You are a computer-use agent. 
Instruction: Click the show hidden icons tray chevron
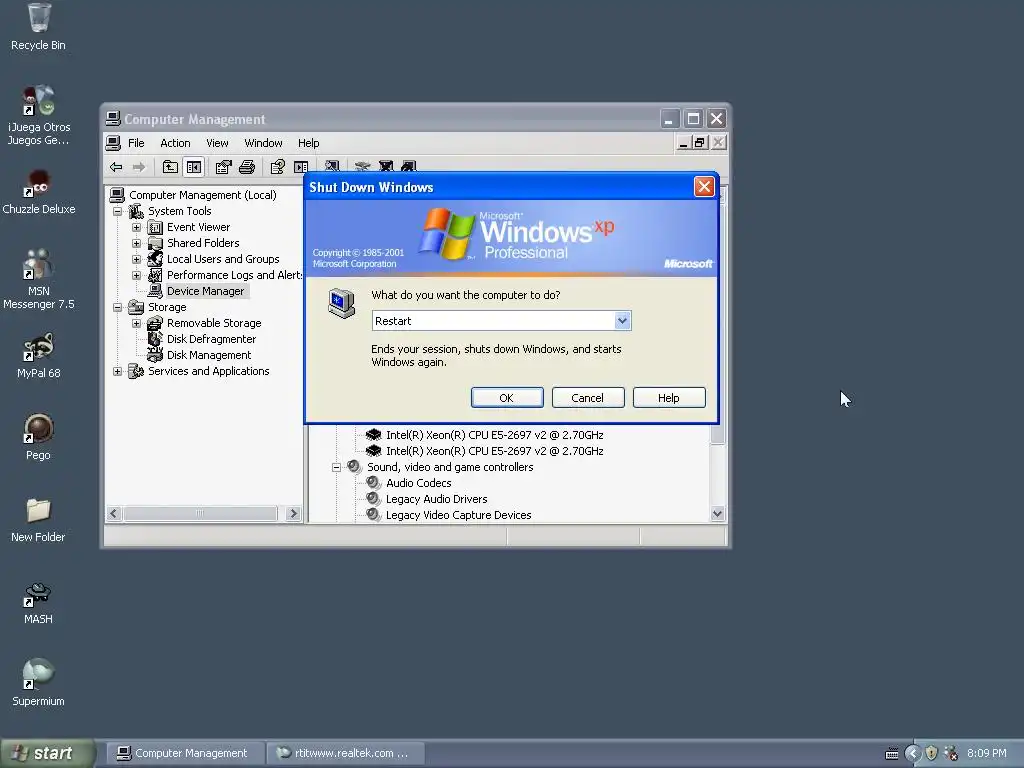912,754
